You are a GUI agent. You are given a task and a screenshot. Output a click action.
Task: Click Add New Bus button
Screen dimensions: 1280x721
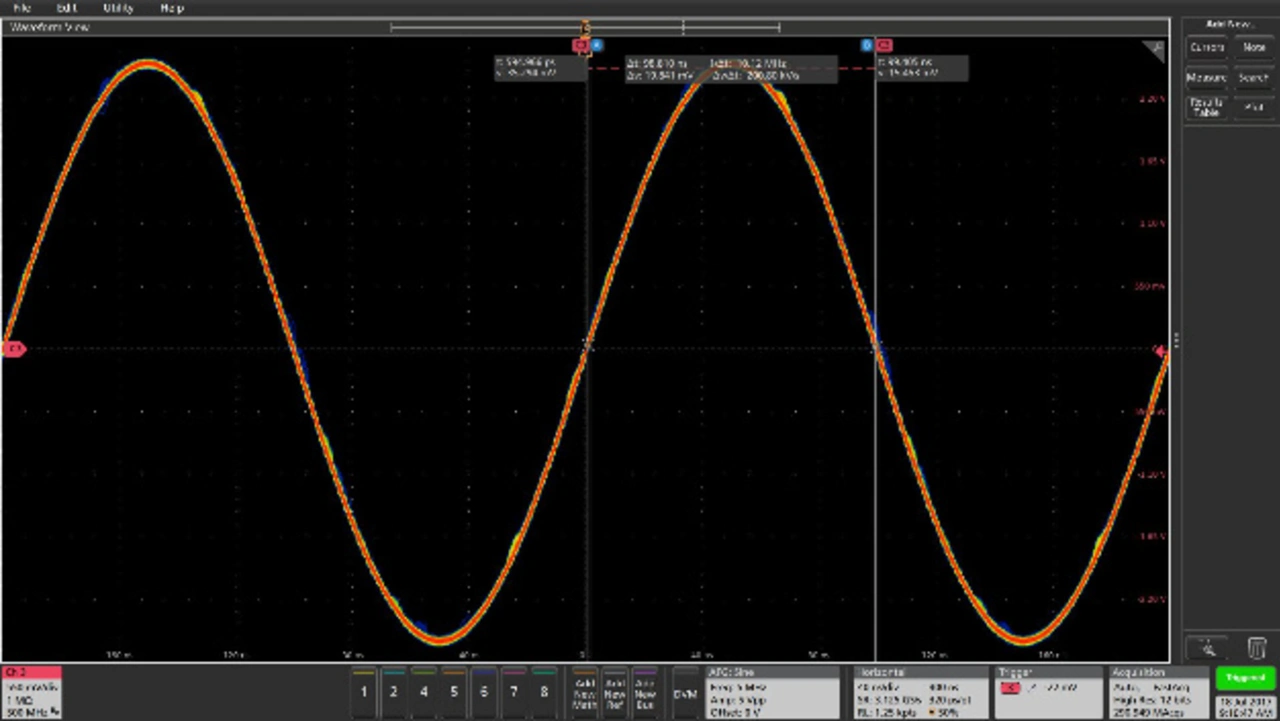click(645, 691)
